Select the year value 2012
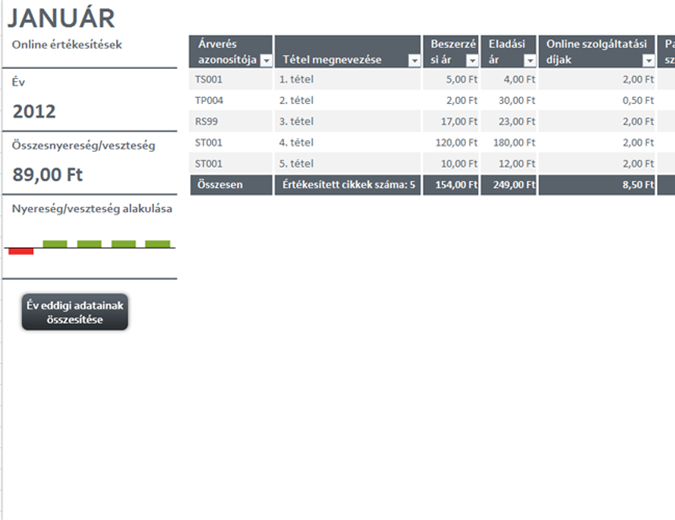 [x=34, y=111]
